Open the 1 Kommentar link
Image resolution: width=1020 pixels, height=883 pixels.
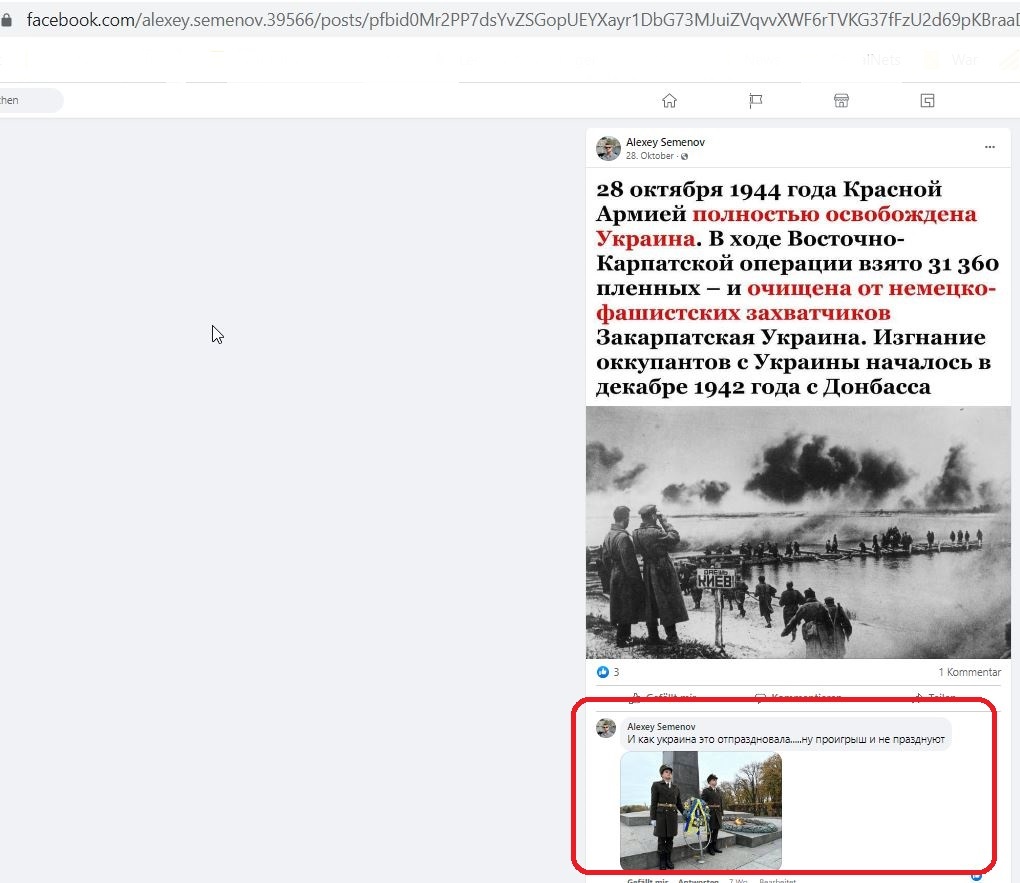coord(969,672)
